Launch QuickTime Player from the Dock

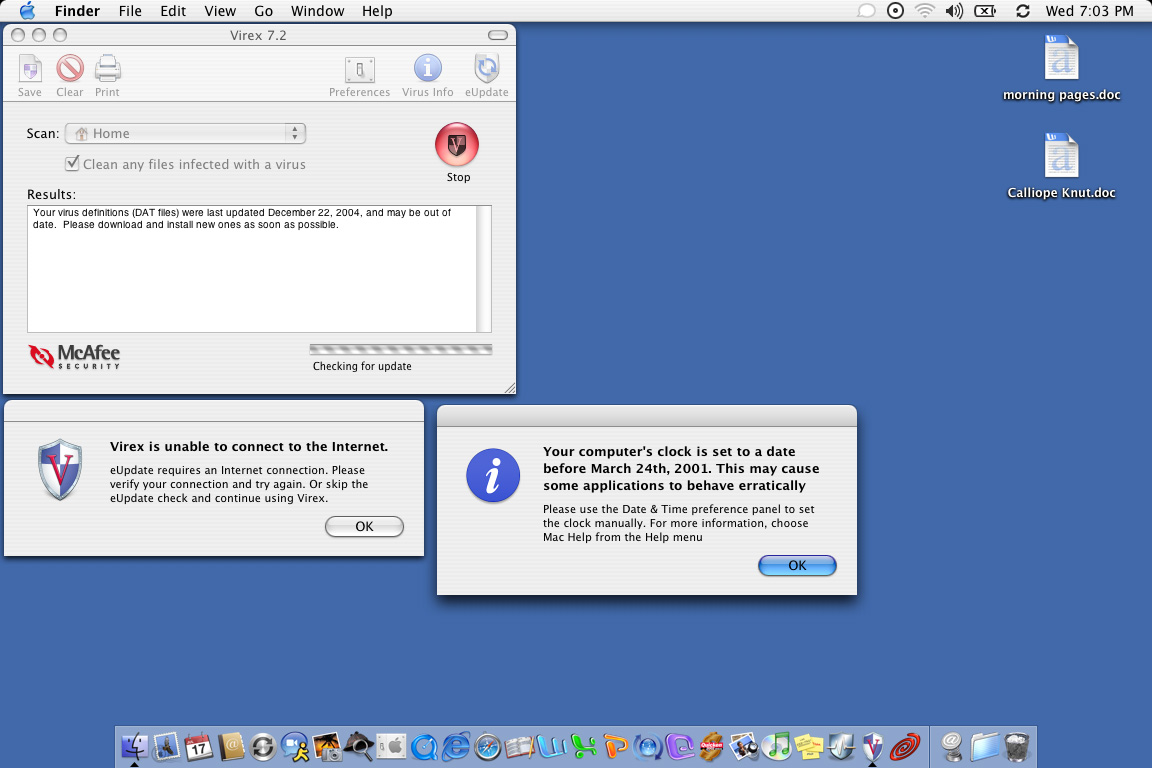pyautogui.click(x=423, y=747)
